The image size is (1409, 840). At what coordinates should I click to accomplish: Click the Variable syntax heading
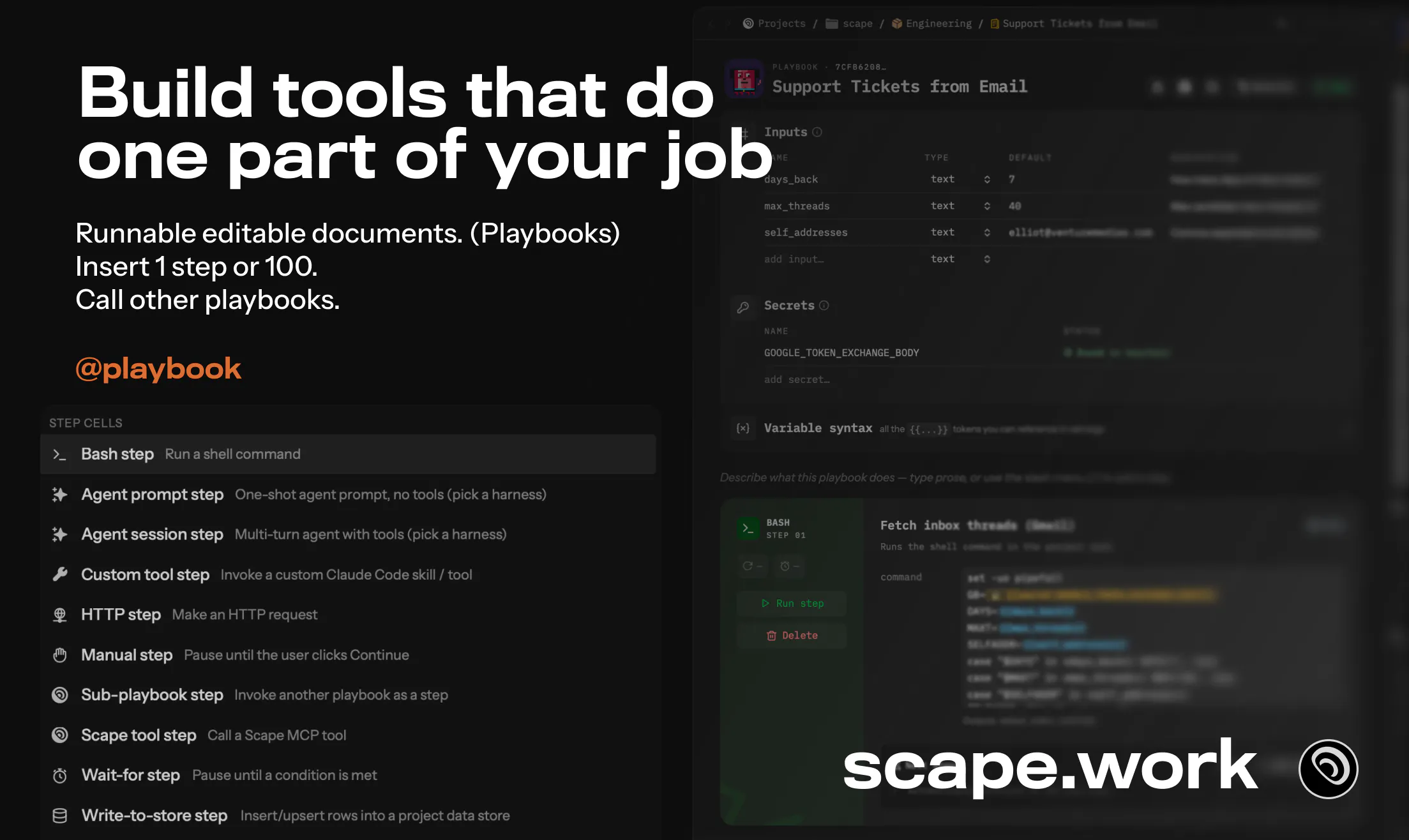coord(818,428)
